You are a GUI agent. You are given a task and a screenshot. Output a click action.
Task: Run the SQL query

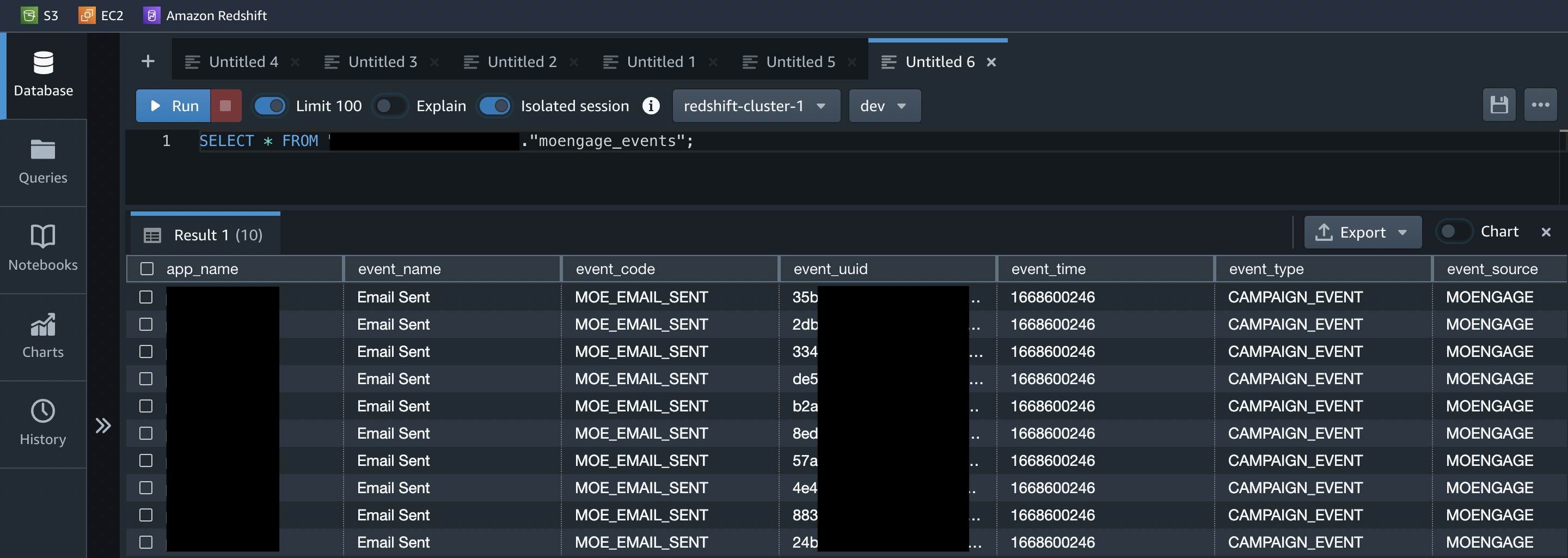pyautogui.click(x=176, y=105)
